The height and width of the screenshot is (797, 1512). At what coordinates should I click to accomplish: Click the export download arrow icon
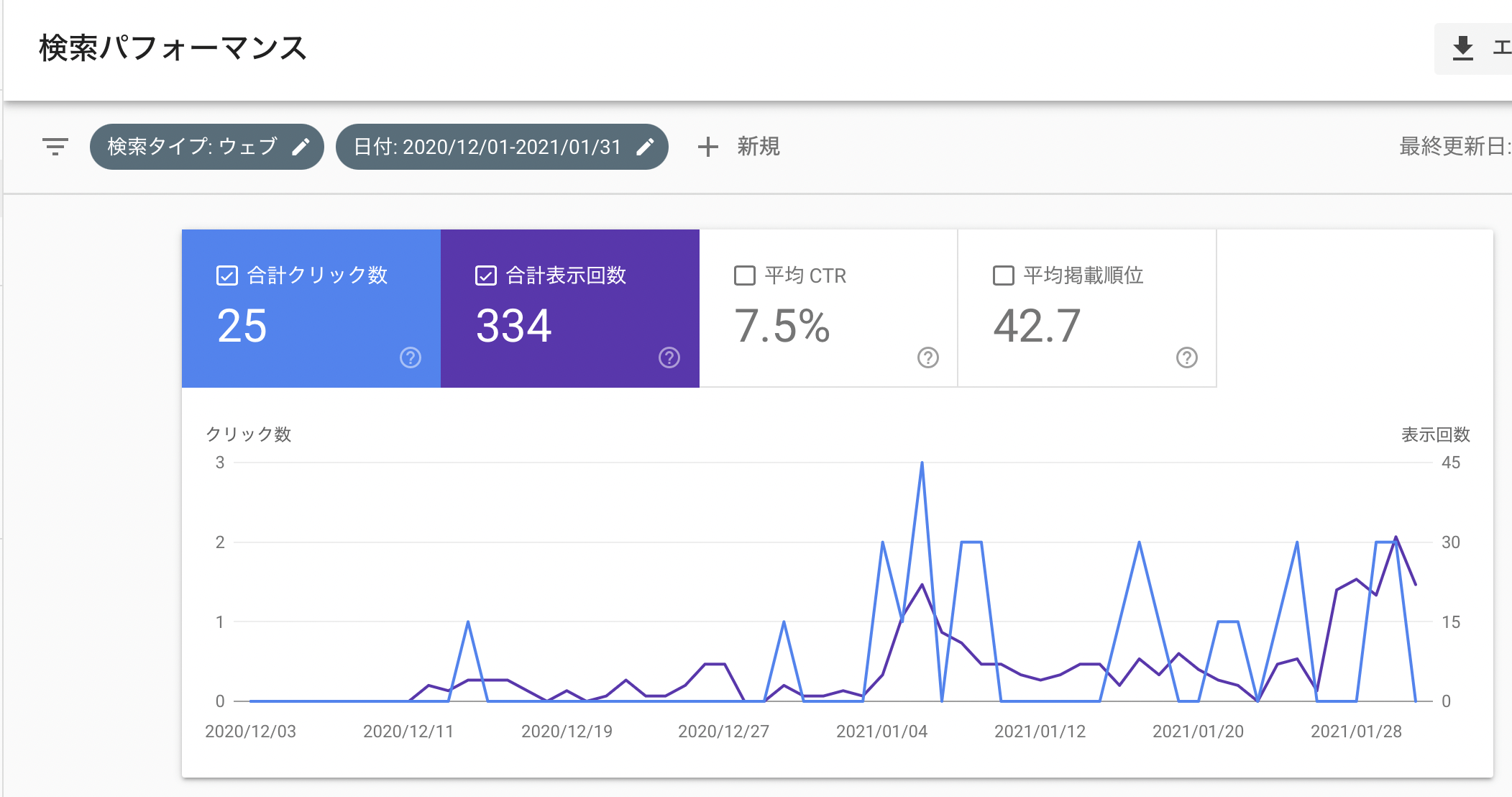tap(1462, 48)
